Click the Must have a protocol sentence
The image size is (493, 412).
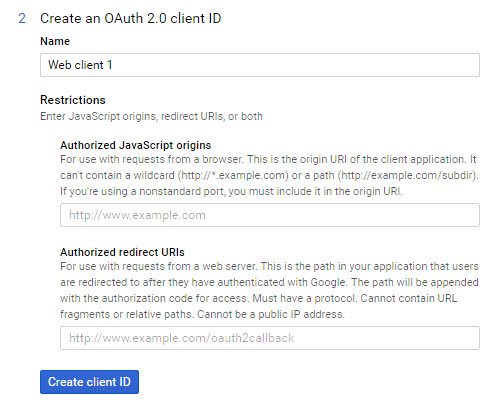pos(305,298)
